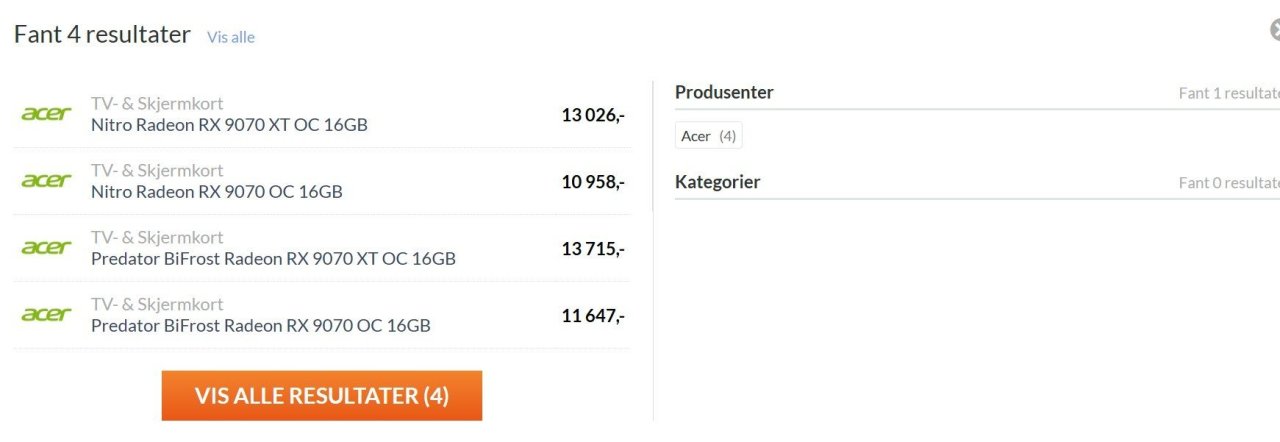
Task: Click the 10 958,- price
Action: tap(593, 182)
